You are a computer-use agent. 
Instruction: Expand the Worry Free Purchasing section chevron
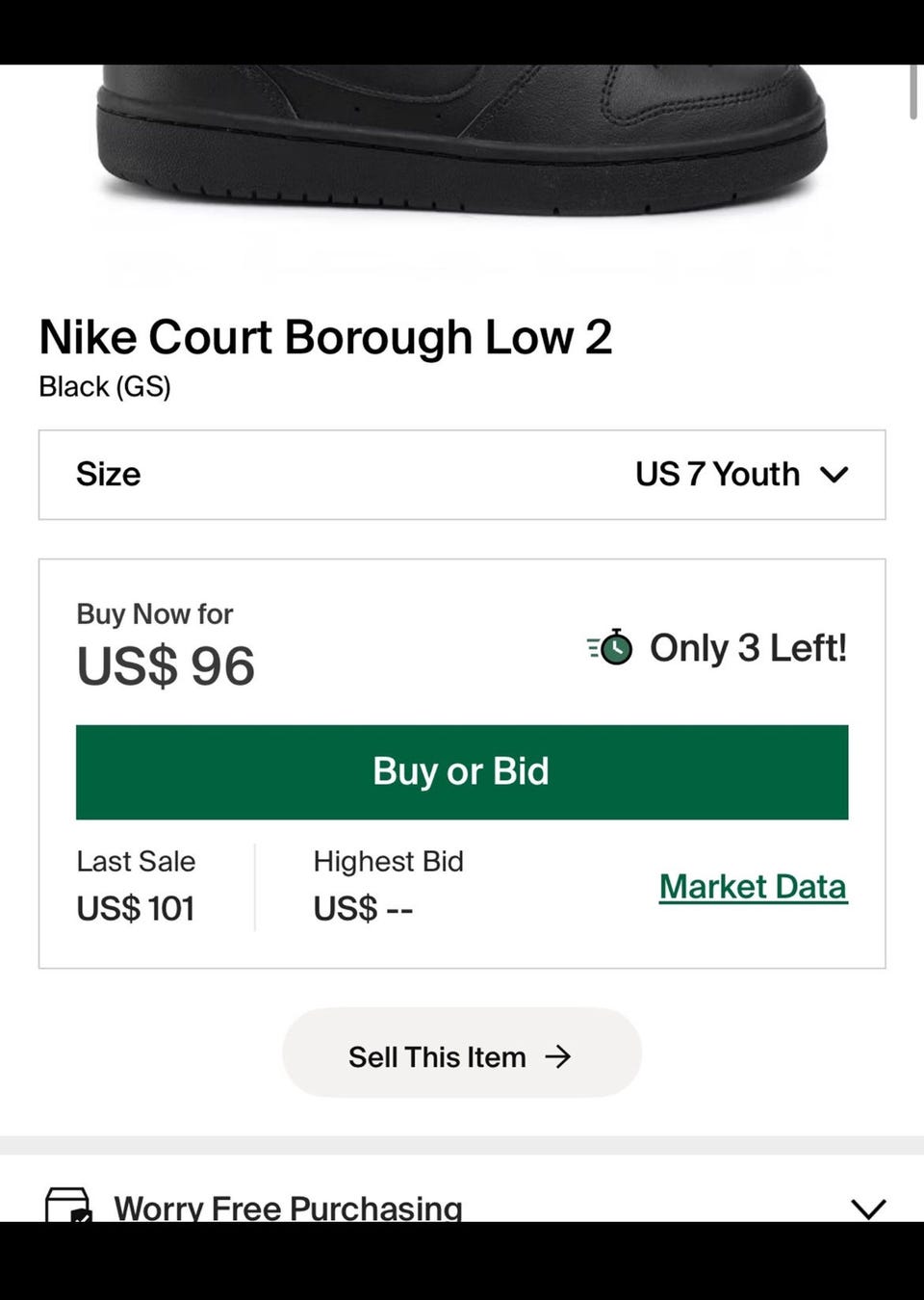pos(868,1208)
